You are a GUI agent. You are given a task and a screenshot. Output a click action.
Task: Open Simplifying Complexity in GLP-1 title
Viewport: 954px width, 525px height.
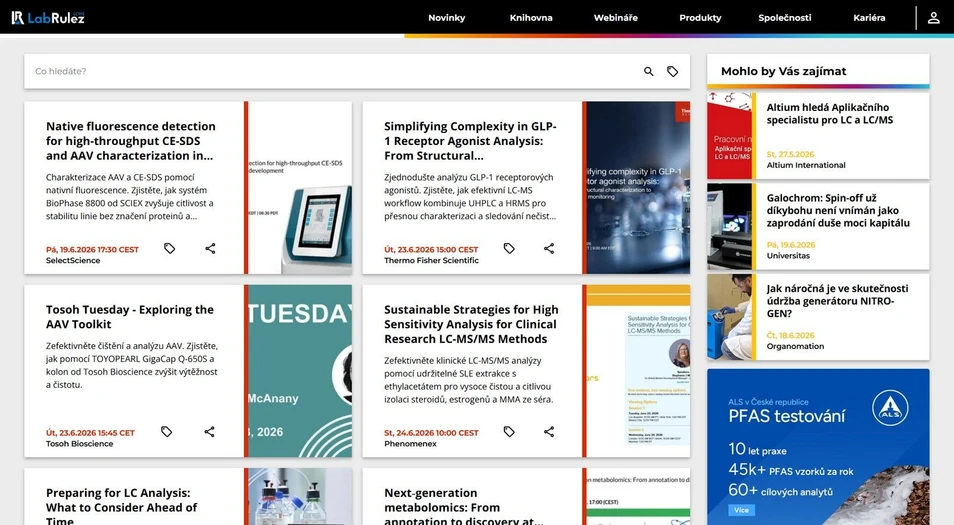pyautogui.click(x=470, y=141)
